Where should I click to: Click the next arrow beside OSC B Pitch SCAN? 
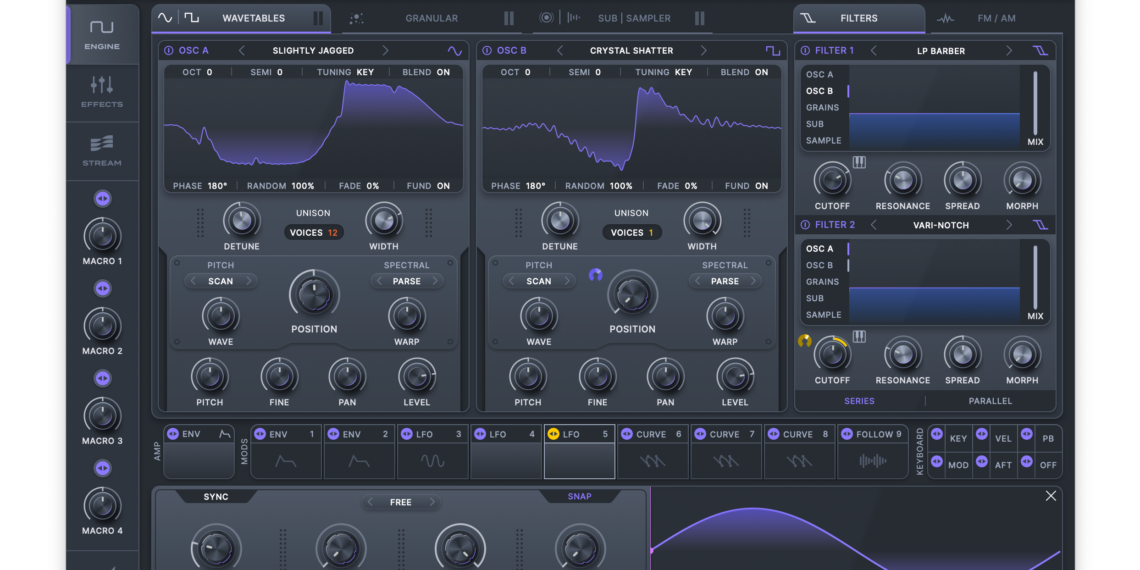[x=567, y=281]
